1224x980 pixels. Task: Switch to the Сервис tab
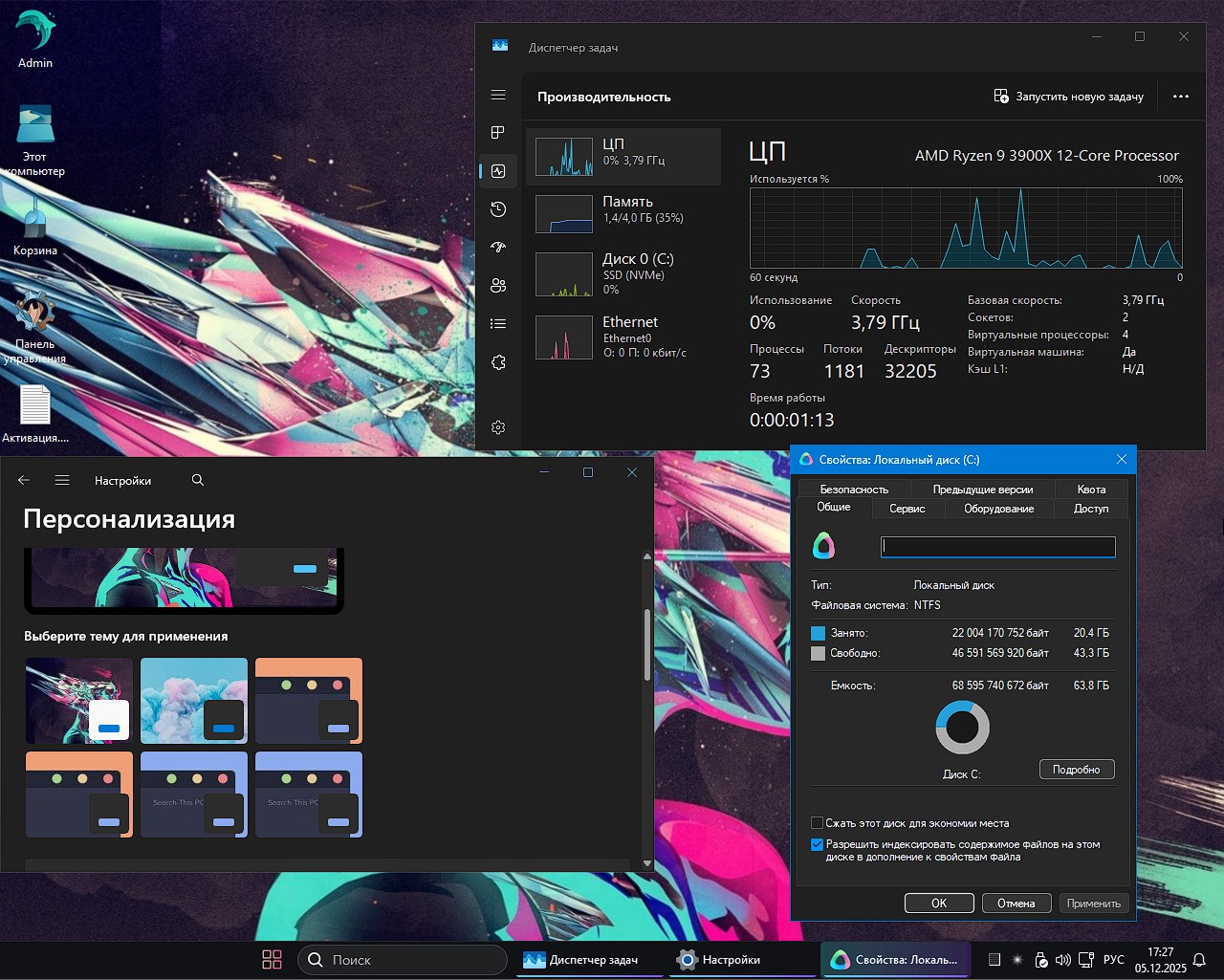tap(907, 509)
